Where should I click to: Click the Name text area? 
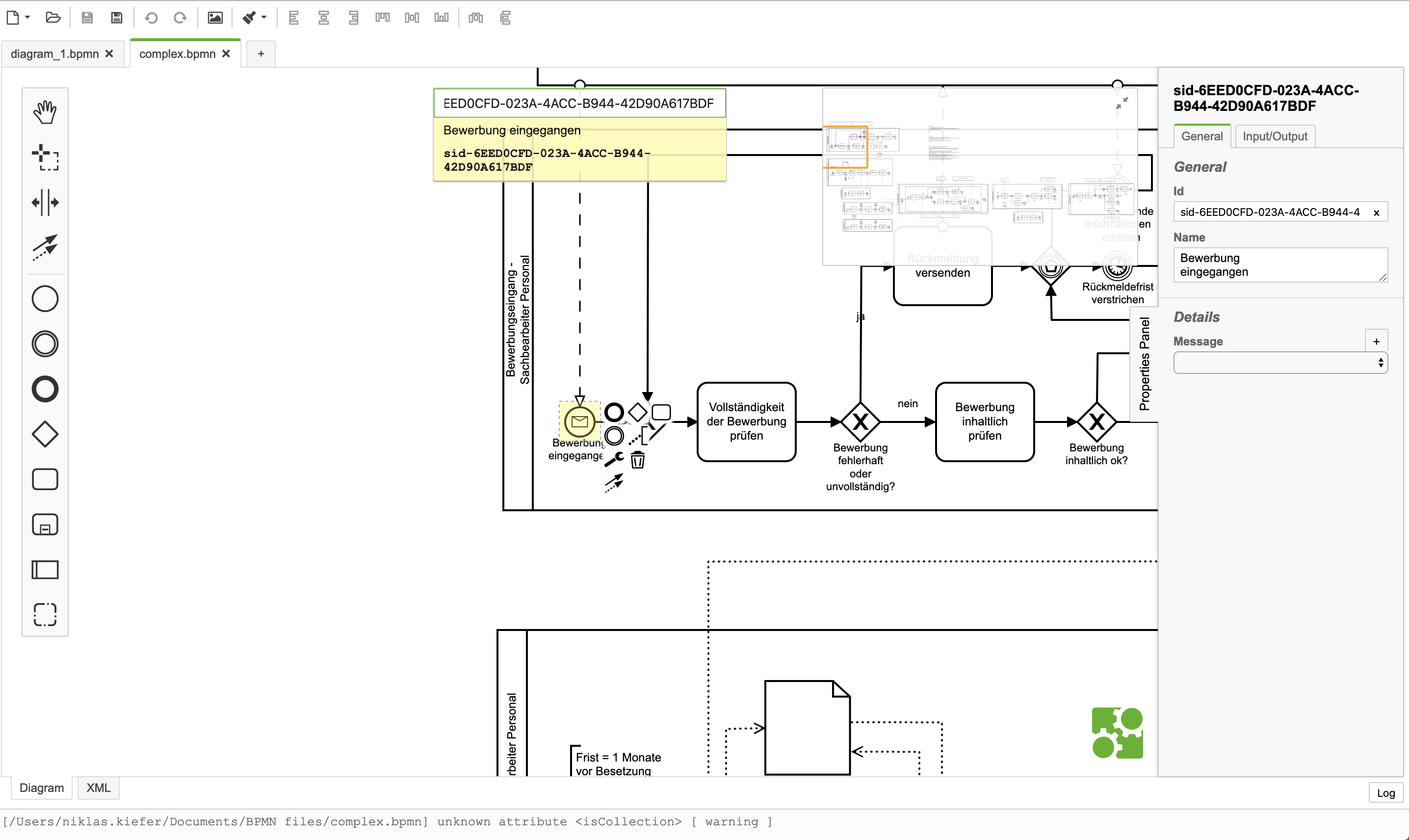[1280, 265]
